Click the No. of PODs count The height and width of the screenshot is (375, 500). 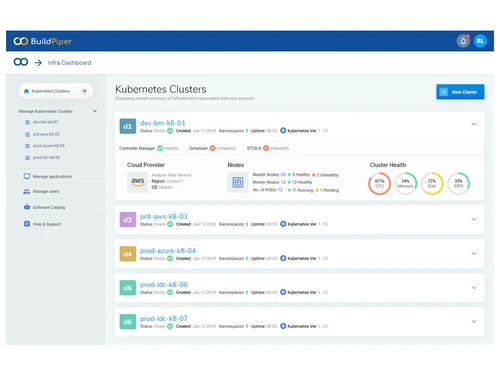tap(280, 190)
